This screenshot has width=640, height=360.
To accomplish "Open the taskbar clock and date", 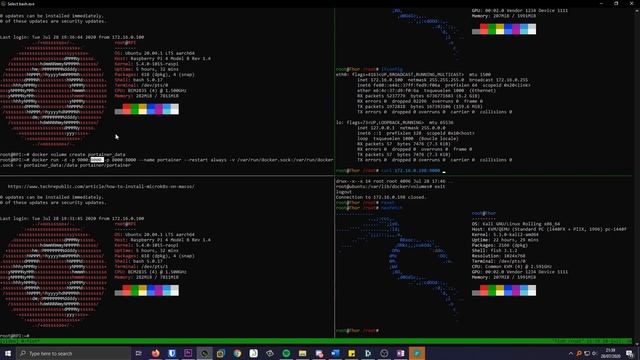I will tap(610, 353).
